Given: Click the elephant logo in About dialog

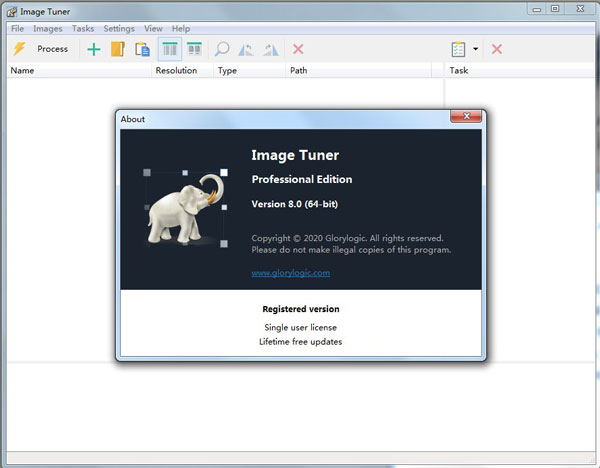Looking at the screenshot, I should (186, 209).
